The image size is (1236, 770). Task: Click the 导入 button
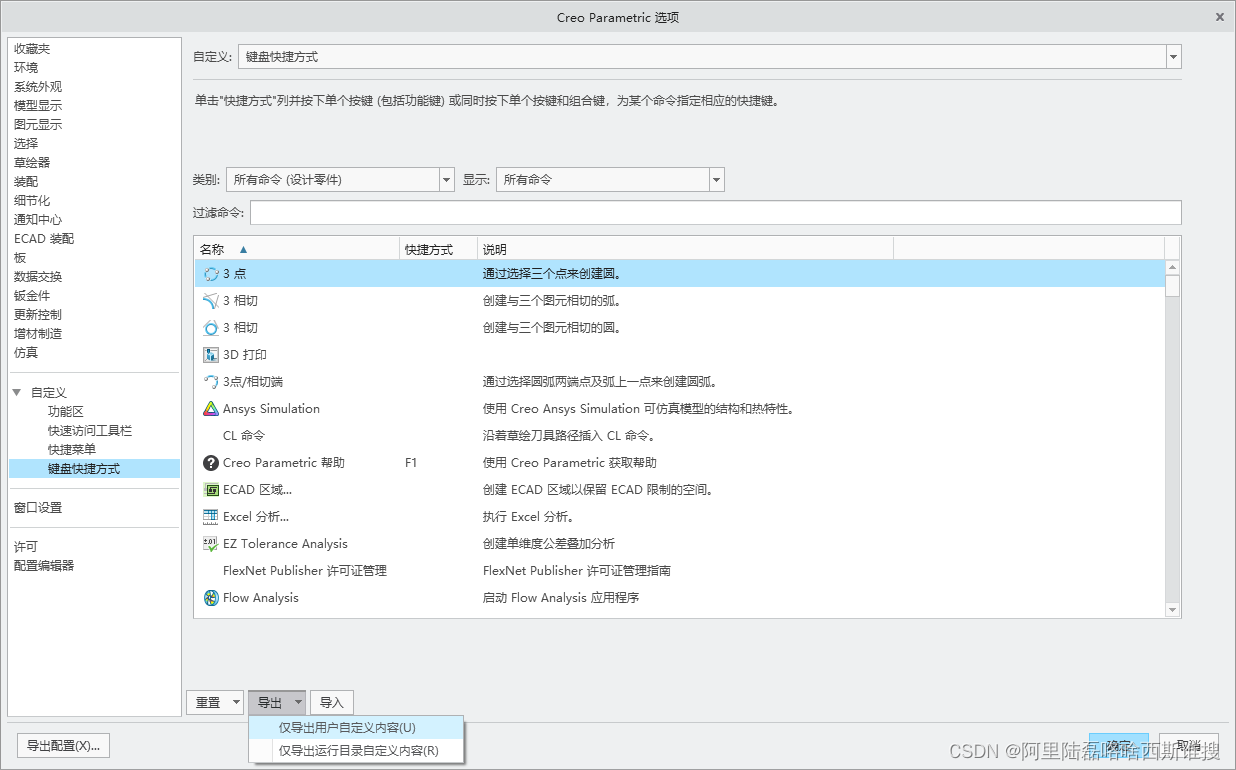click(x=332, y=703)
